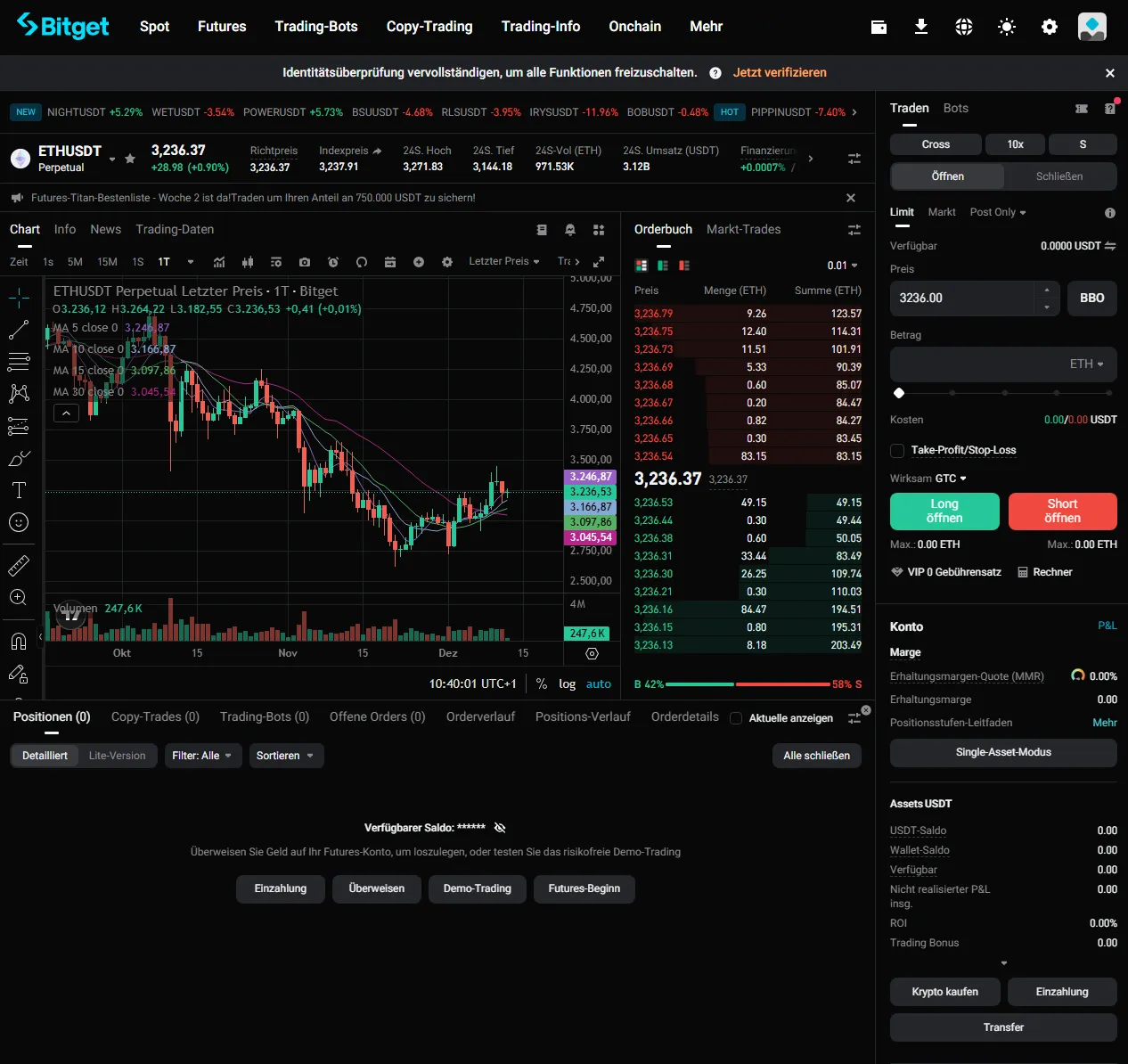Switch to the Markt-Trades tab
Screen dimensions: 1128x1064
pyautogui.click(x=743, y=229)
